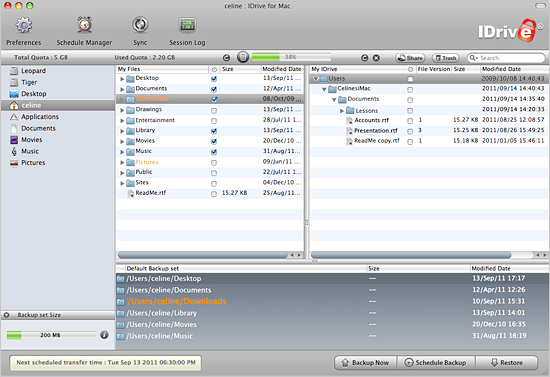Click the Sync toolbar icon

(140, 25)
